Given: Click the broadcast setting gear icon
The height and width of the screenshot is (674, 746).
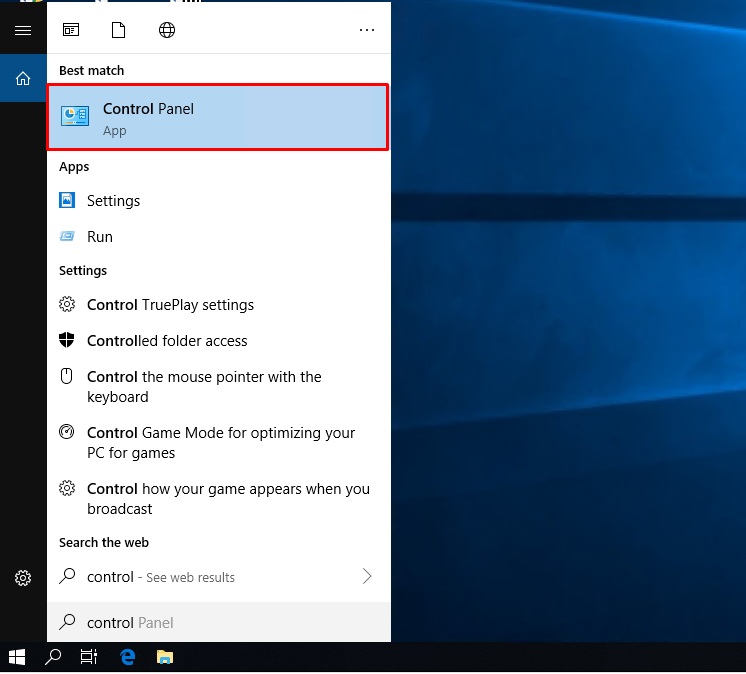Looking at the screenshot, I should pos(67,488).
